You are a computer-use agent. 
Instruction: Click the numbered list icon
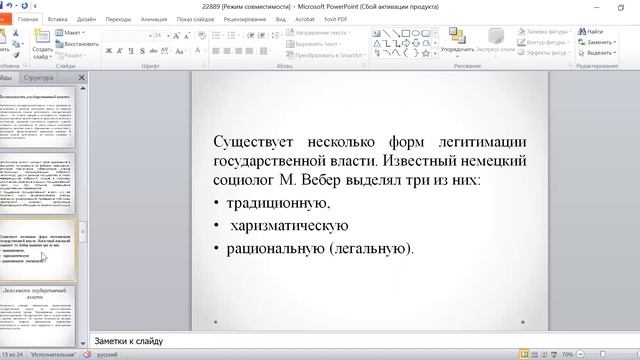(x=232, y=36)
